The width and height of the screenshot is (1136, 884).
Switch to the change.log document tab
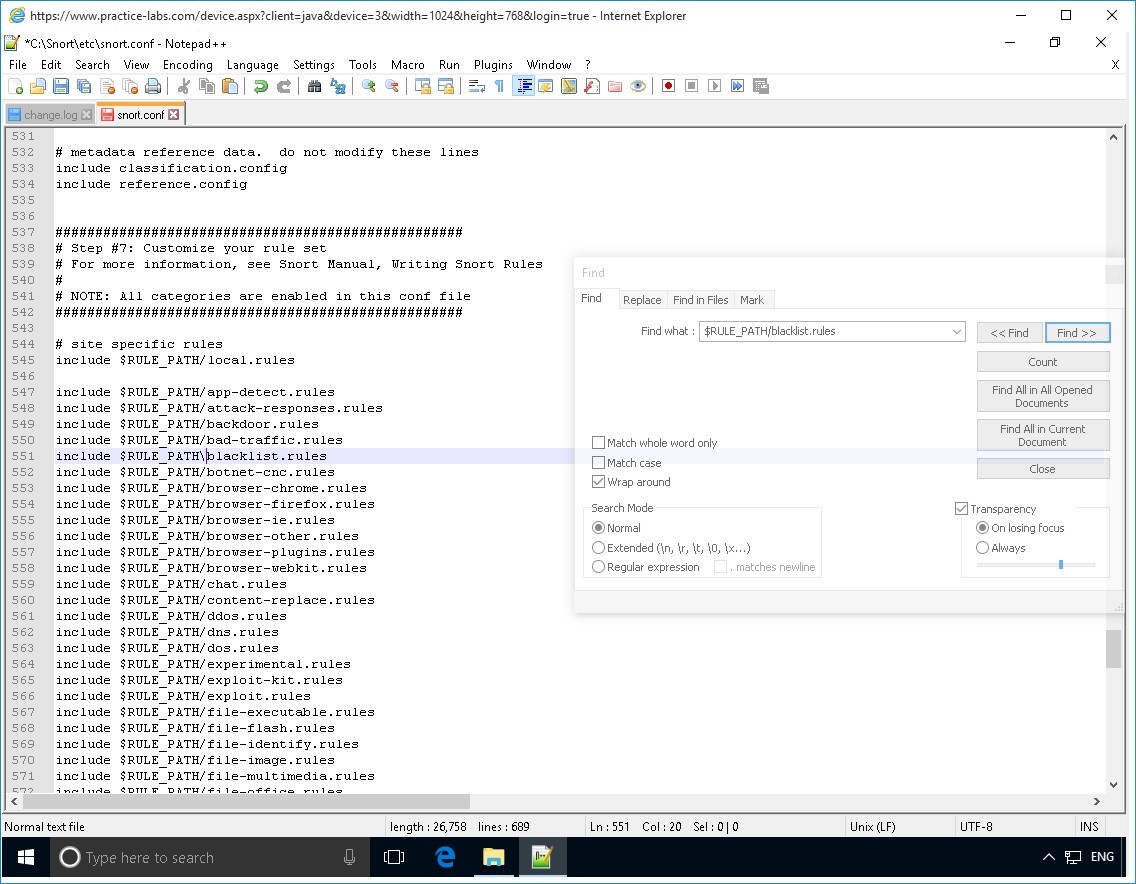coord(50,115)
